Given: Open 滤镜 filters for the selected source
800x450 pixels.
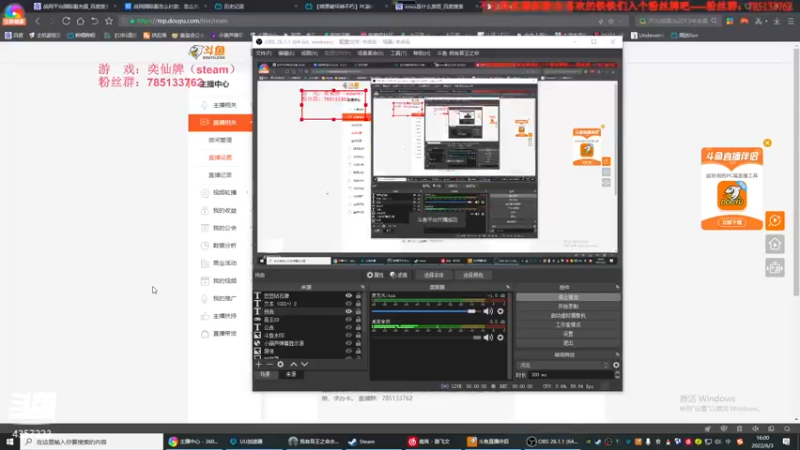Looking at the screenshot, I should (399, 275).
